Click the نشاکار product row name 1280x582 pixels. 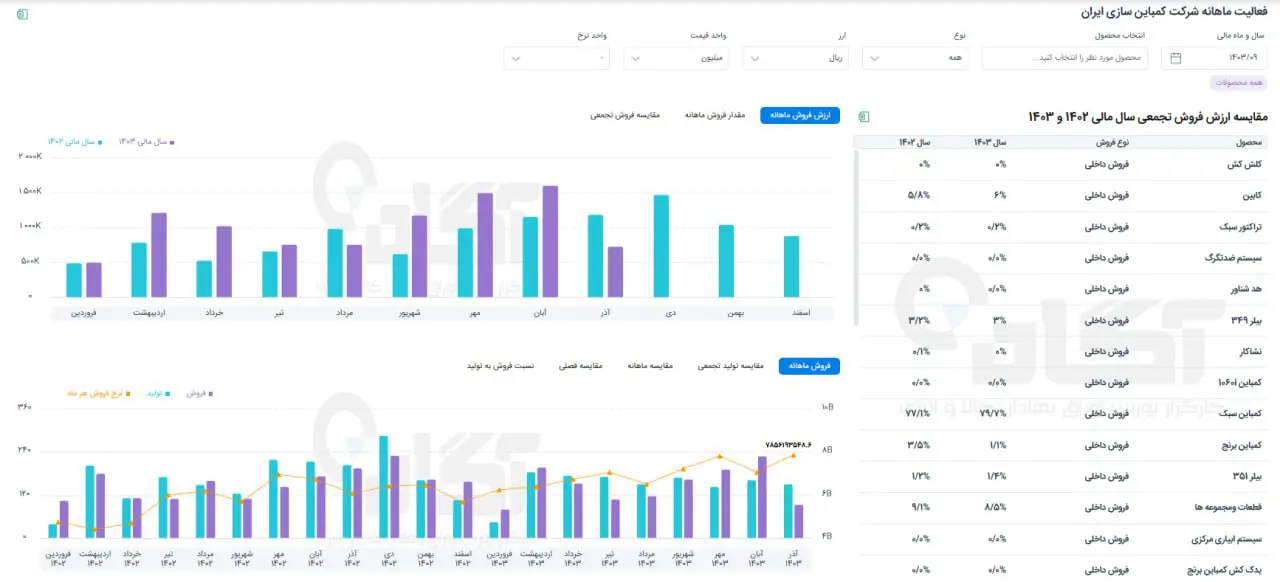[1253, 352]
